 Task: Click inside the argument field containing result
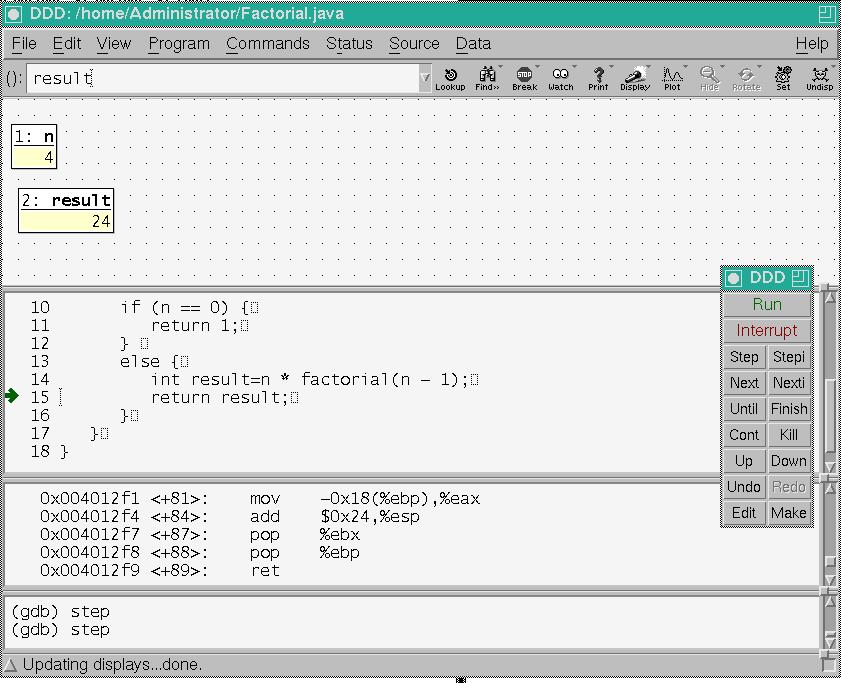[223, 78]
